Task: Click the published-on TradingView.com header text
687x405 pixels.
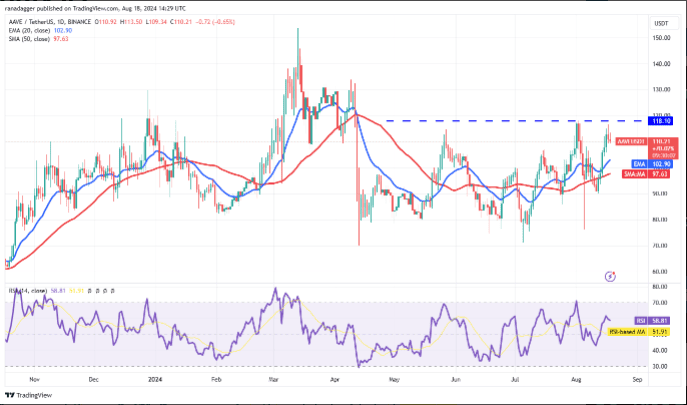Action: click(x=95, y=8)
